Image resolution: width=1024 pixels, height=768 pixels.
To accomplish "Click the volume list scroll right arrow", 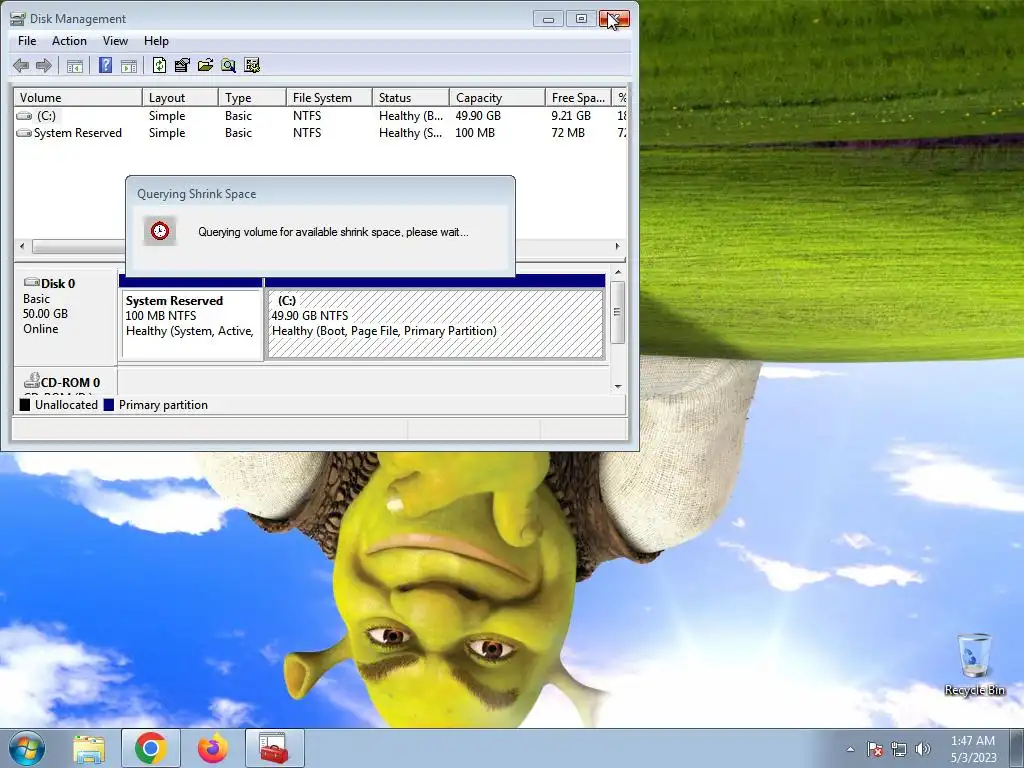I will click(x=617, y=246).
